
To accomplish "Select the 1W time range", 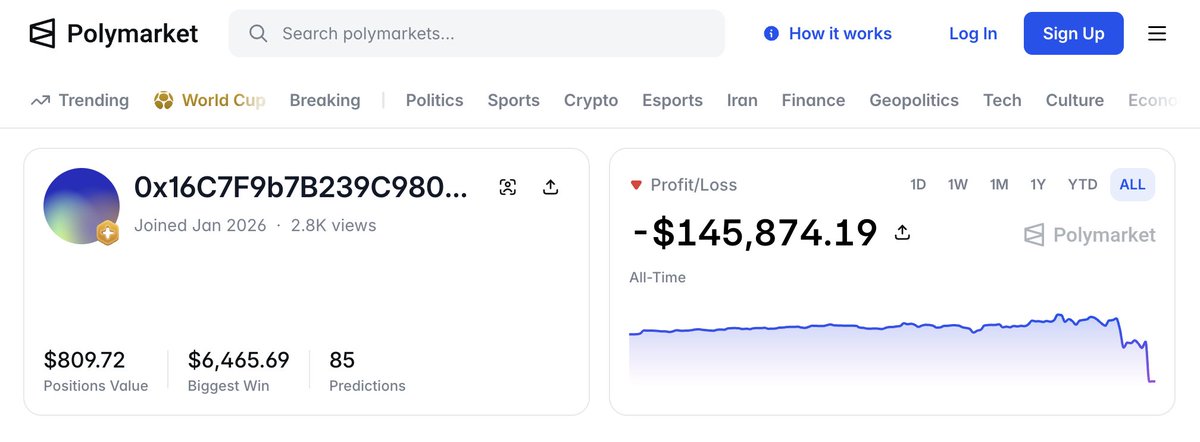I will [x=958, y=184].
